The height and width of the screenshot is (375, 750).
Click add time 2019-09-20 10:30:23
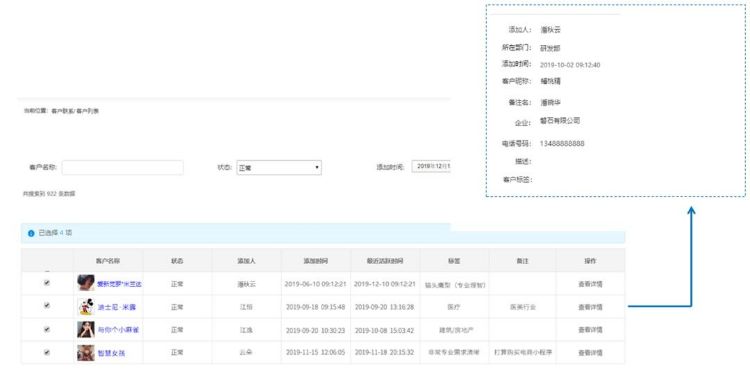click(315, 330)
